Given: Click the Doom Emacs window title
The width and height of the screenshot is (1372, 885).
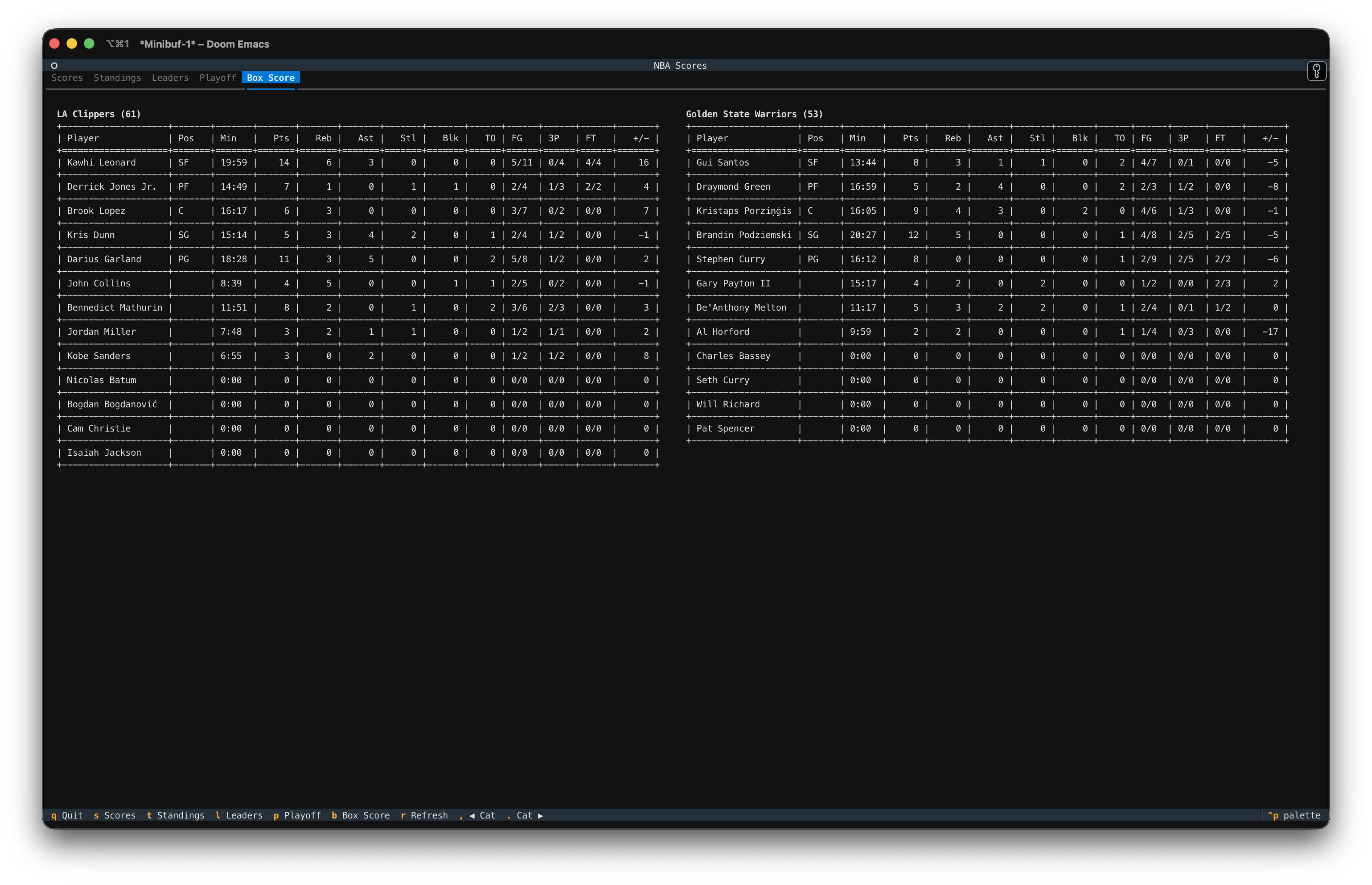Looking at the screenshot, I should (x=204, y=44).
